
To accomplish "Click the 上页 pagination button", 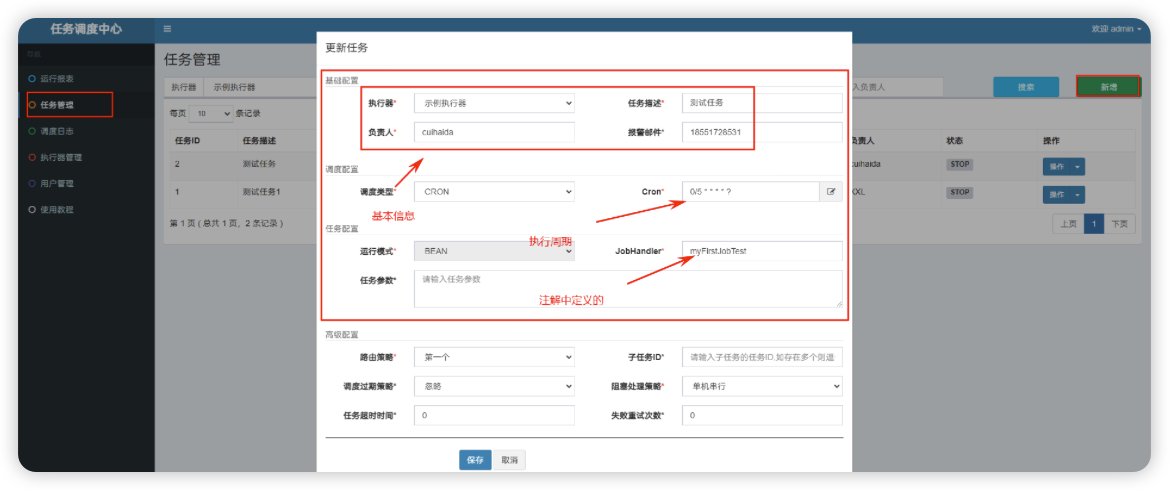I will (1068, 224).
